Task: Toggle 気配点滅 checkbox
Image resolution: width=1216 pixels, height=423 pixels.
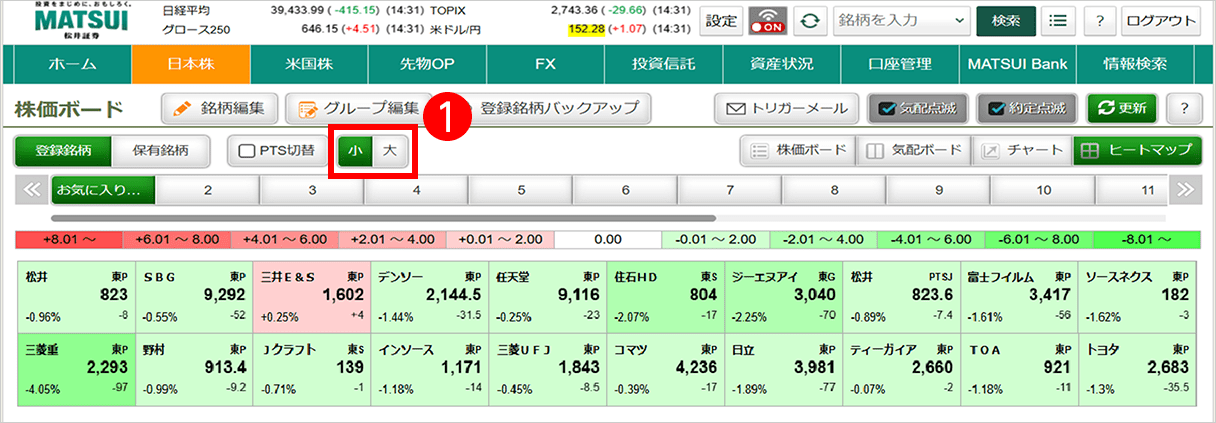Action: (916, 107)
